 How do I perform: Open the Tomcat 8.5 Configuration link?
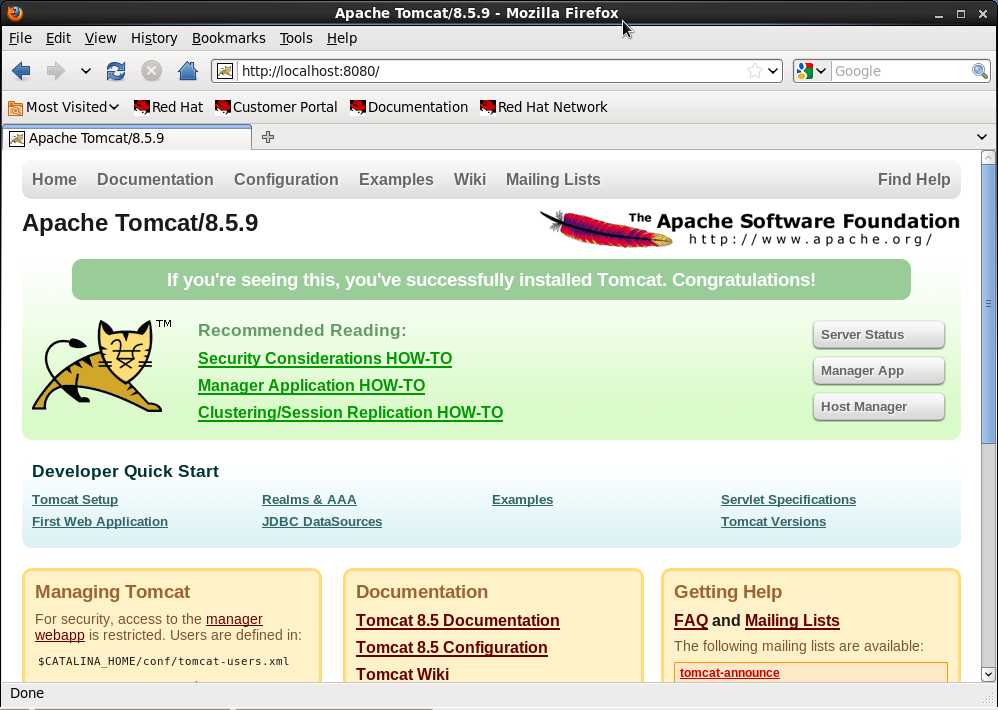[x=451, y=647]
